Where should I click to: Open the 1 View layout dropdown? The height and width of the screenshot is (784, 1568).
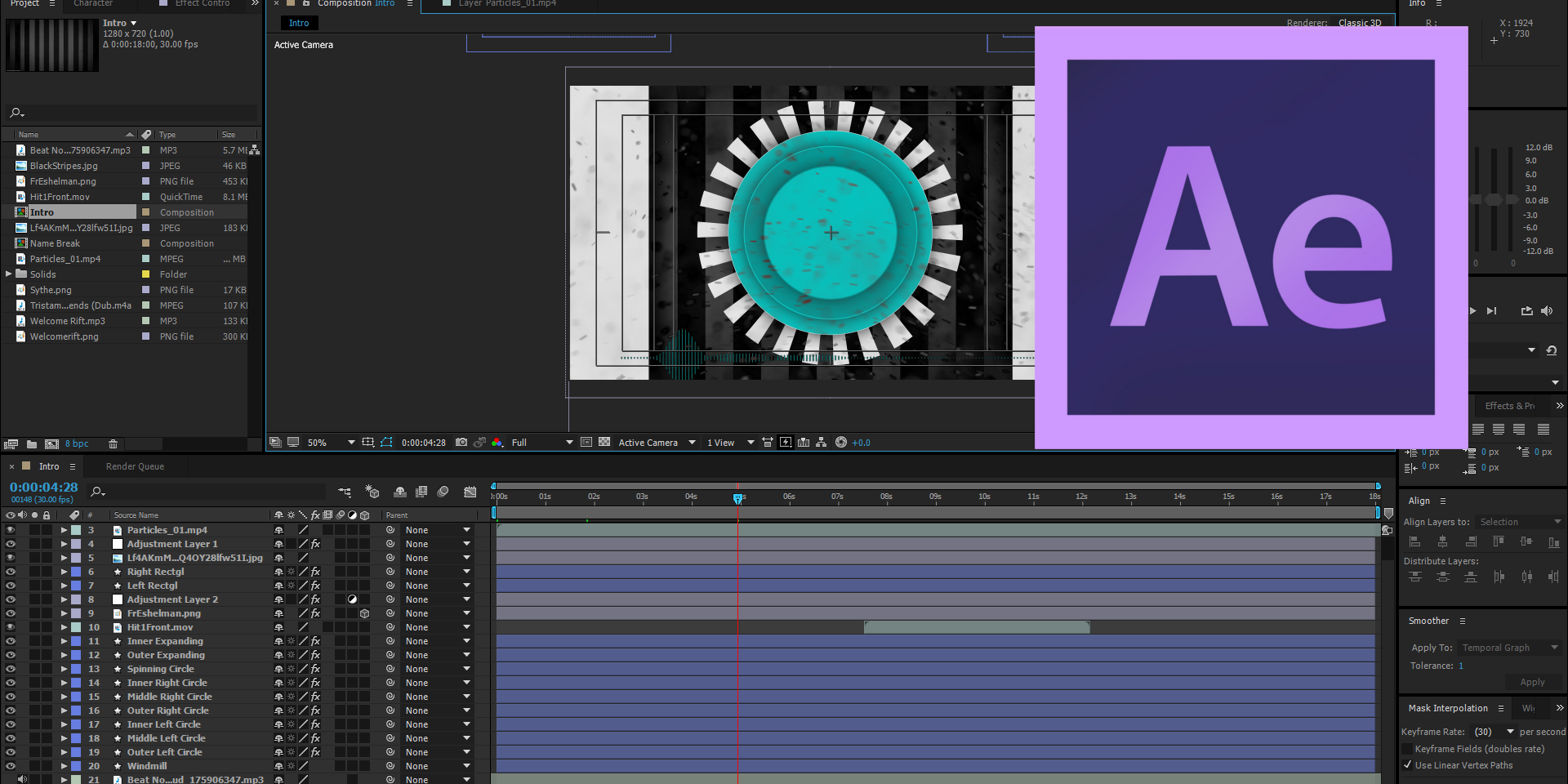pos(731,443)
